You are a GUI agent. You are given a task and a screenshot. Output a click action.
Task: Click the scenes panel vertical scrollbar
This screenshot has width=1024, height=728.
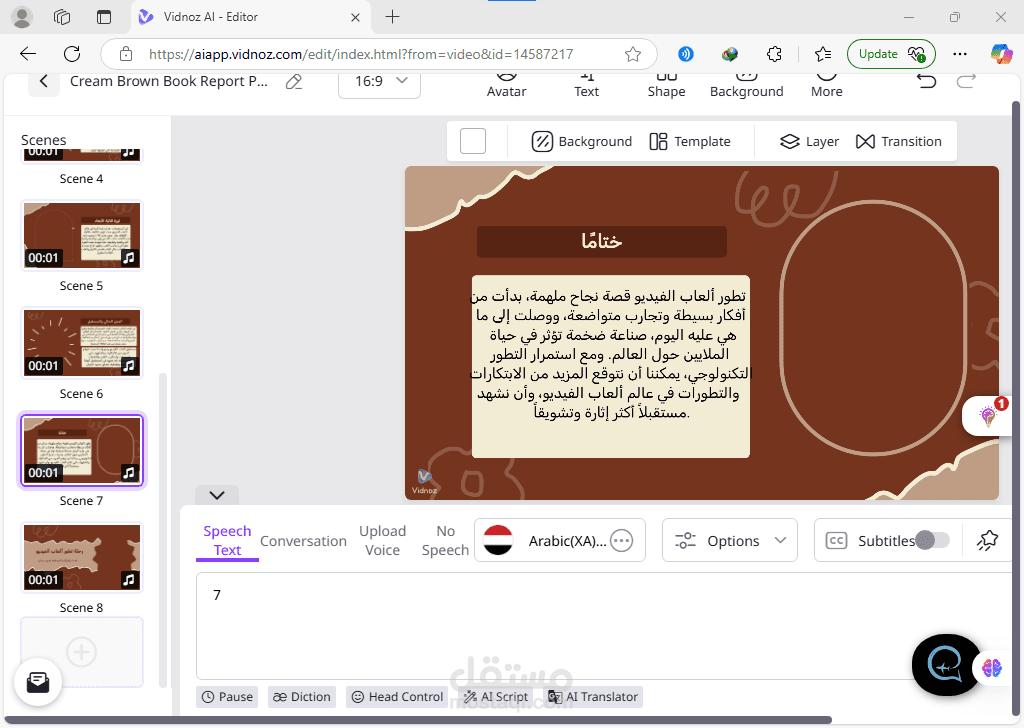[x=163, y=529]
